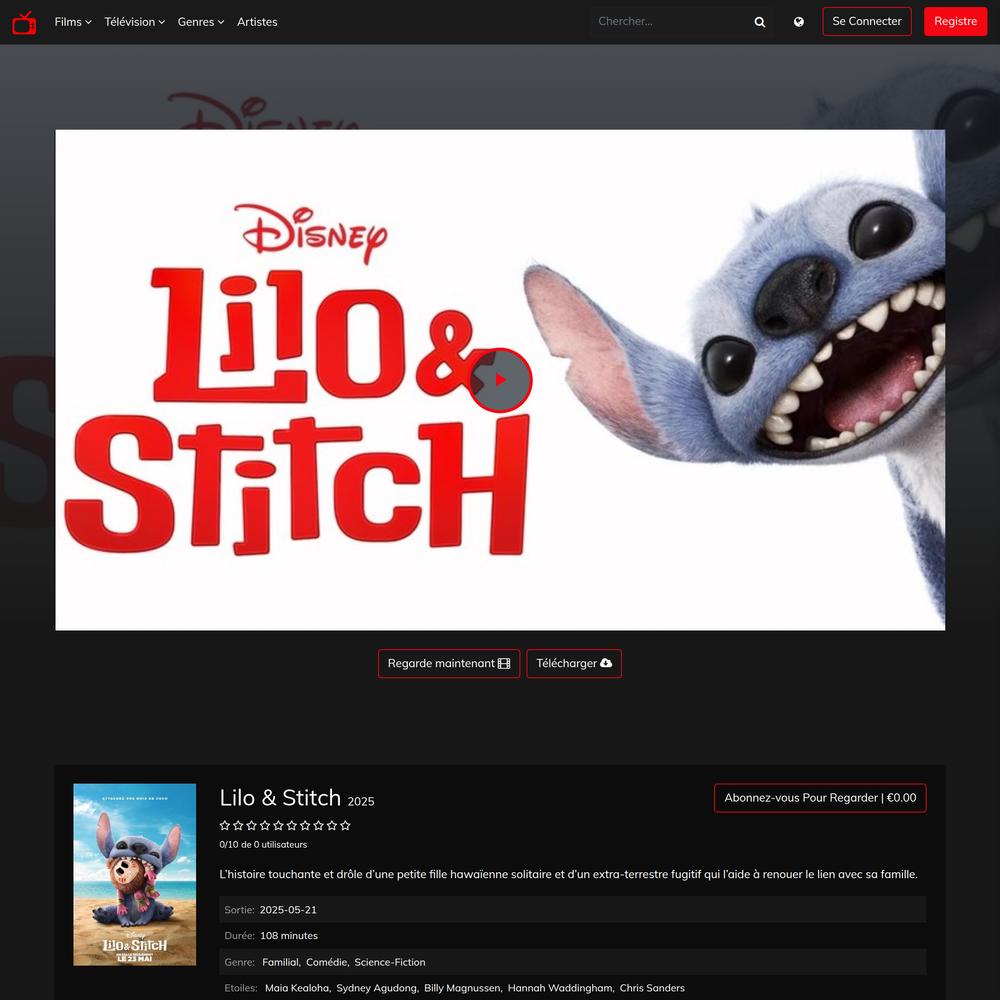Screen dimensions: 1000x1000
Task: Open actor Chris Sanders's page
Action: [x=652, y=988]
